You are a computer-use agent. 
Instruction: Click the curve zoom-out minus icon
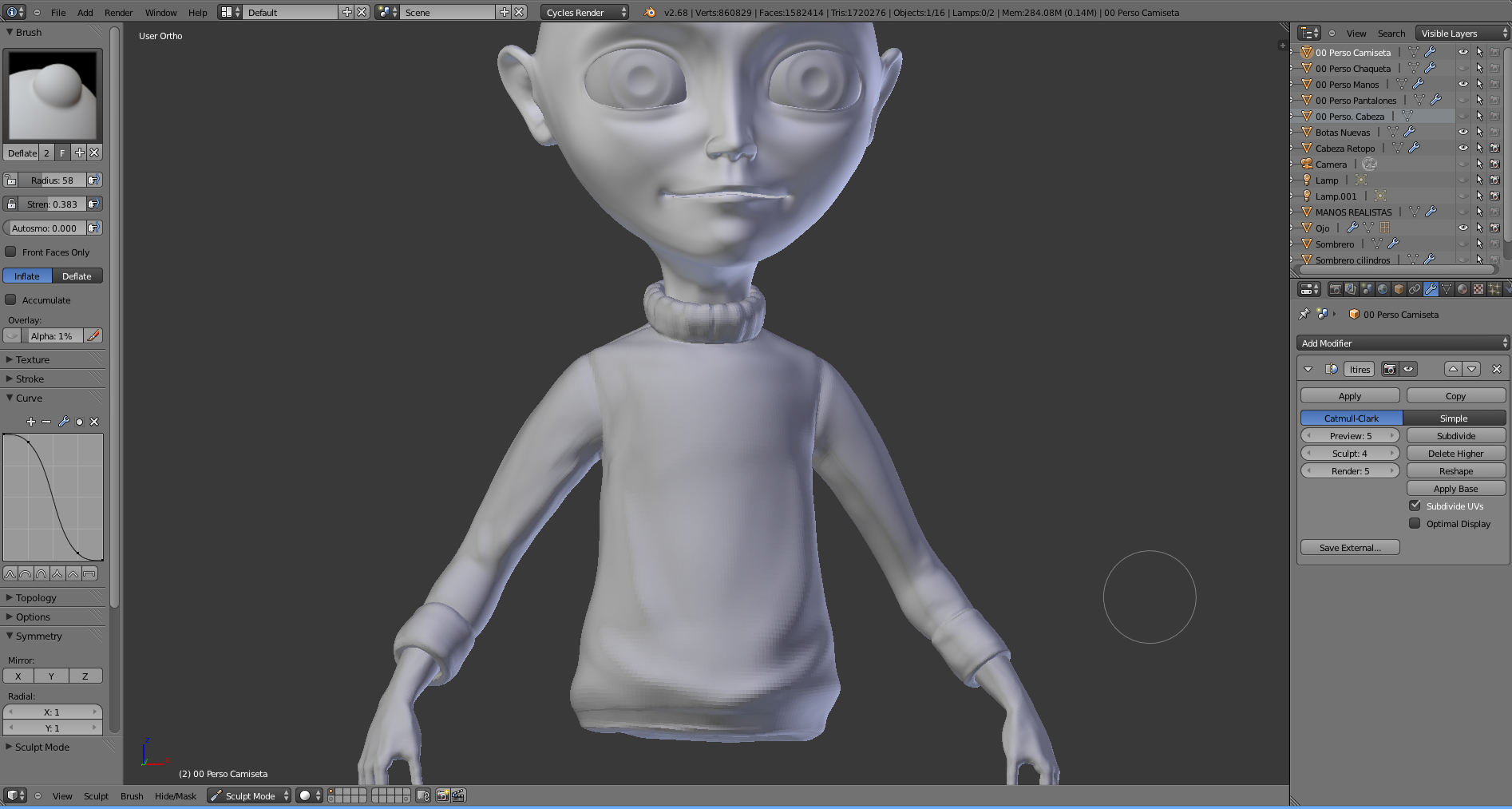tap(46, 422)
